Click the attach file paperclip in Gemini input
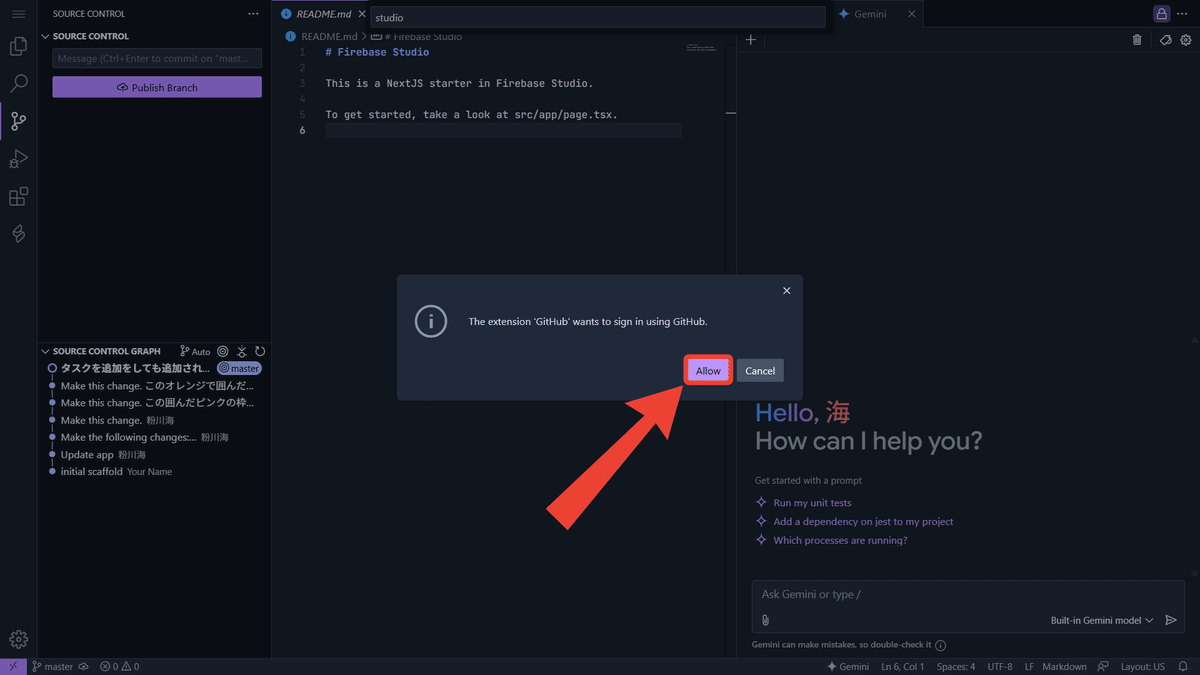This screenshot has height=675, width=1200. pyautogui.click(x=766, y=620)
